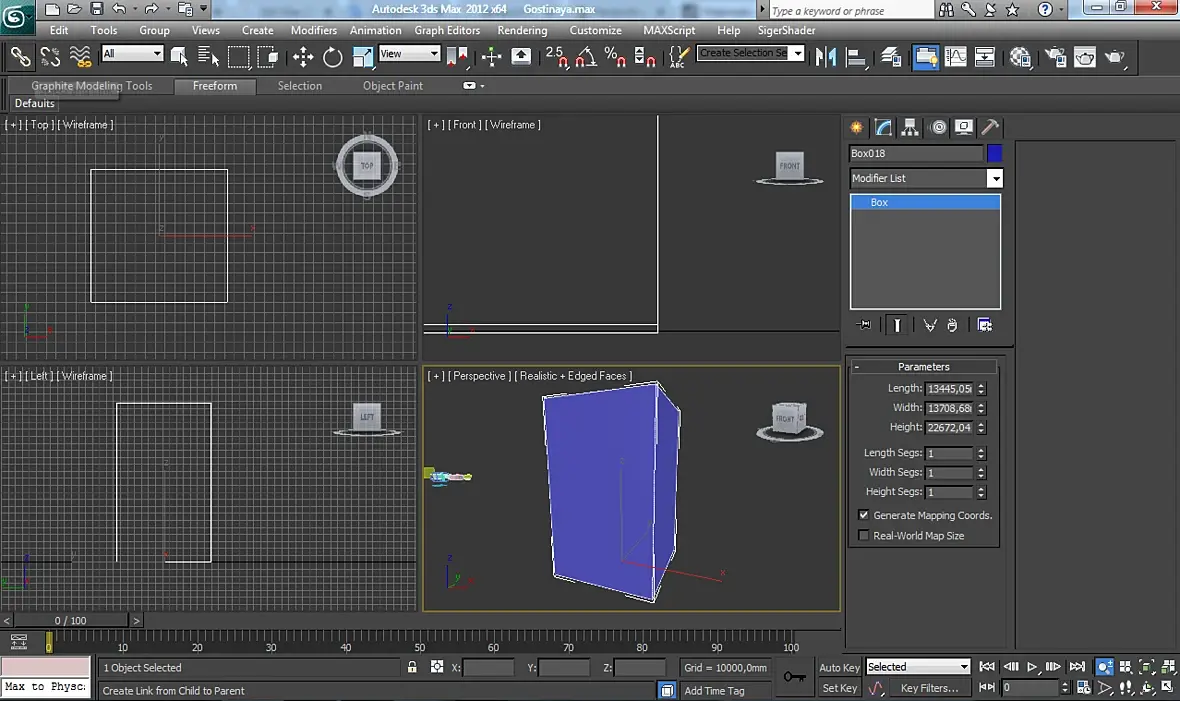Click the Pin Stack icon

864,325
